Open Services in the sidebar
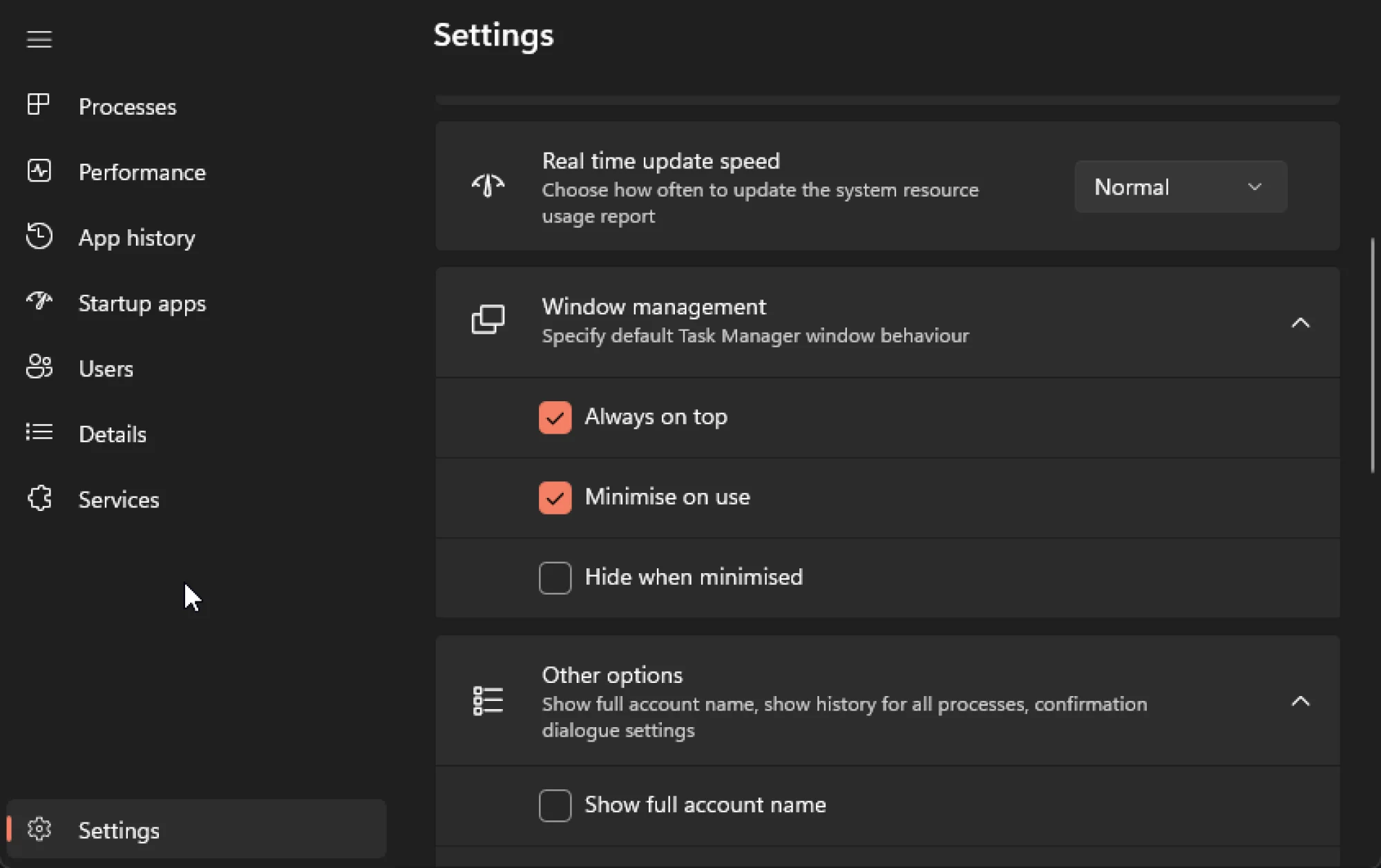Viewport: 1381px width, 868px height. click(x=196, y=500)
